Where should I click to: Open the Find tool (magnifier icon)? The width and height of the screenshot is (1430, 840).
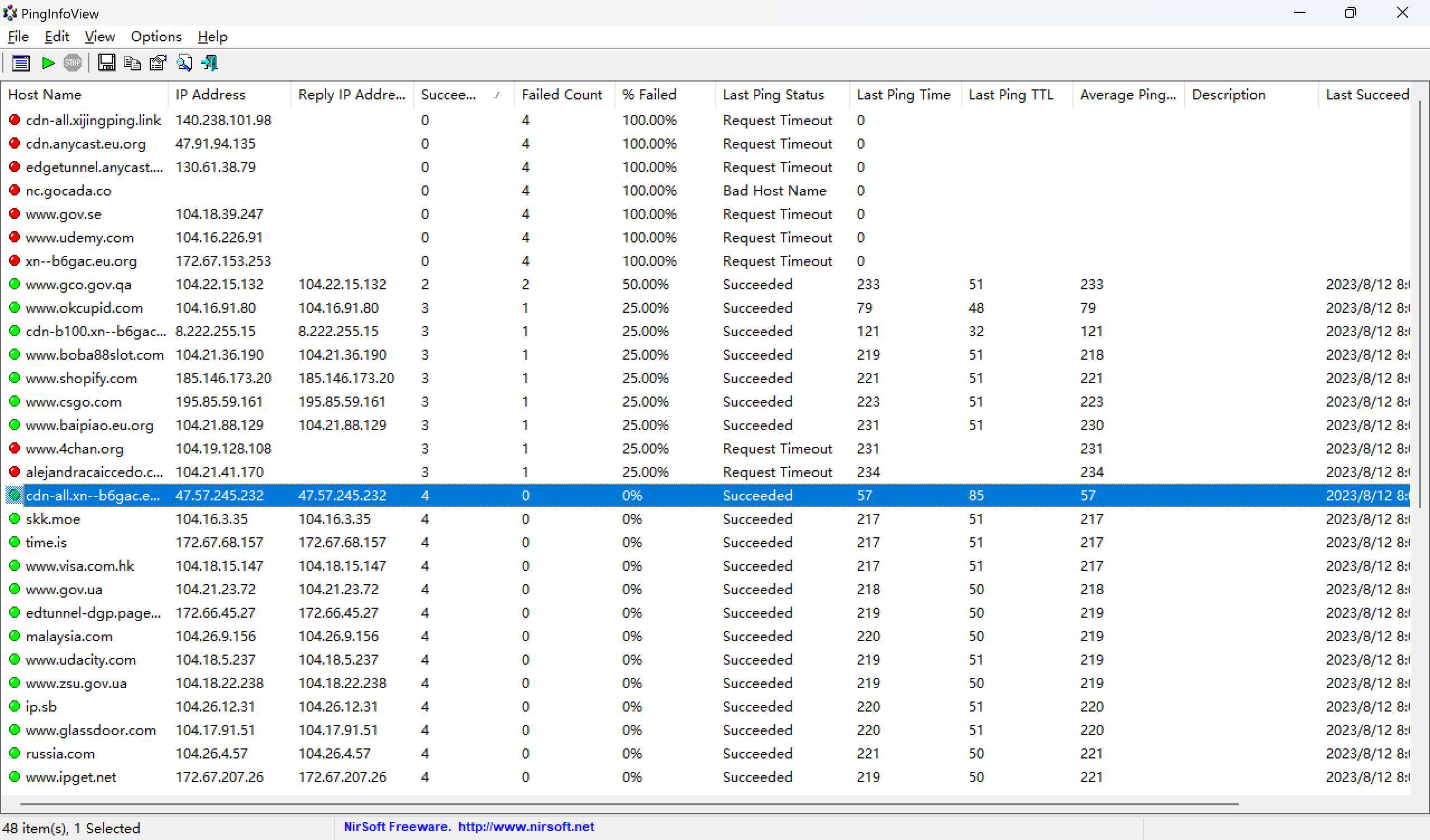184,63
